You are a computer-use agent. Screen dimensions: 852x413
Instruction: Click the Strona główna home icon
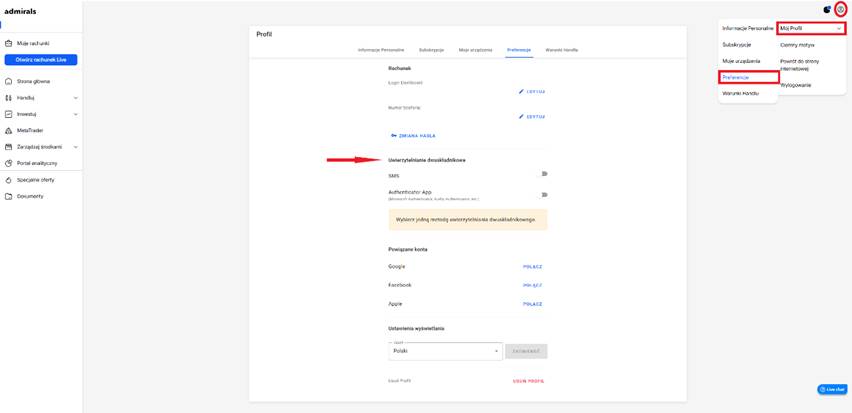point(8,82)
